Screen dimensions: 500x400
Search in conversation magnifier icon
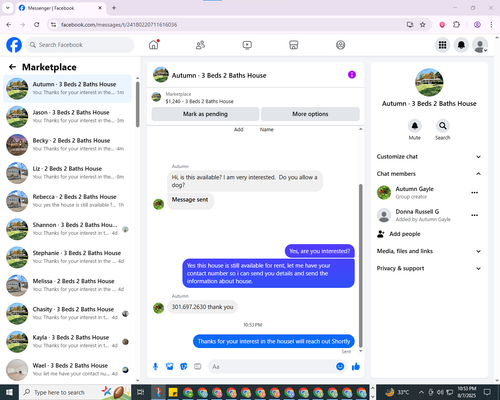point(443,126)
